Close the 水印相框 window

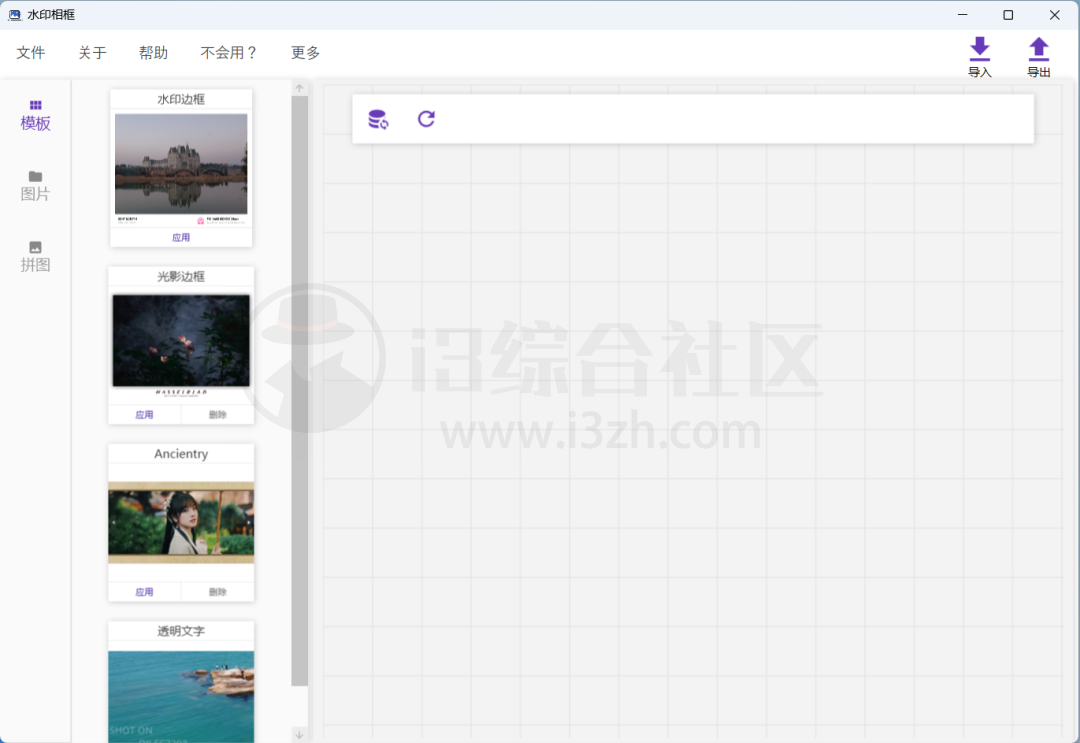(x=1055, y=14)
